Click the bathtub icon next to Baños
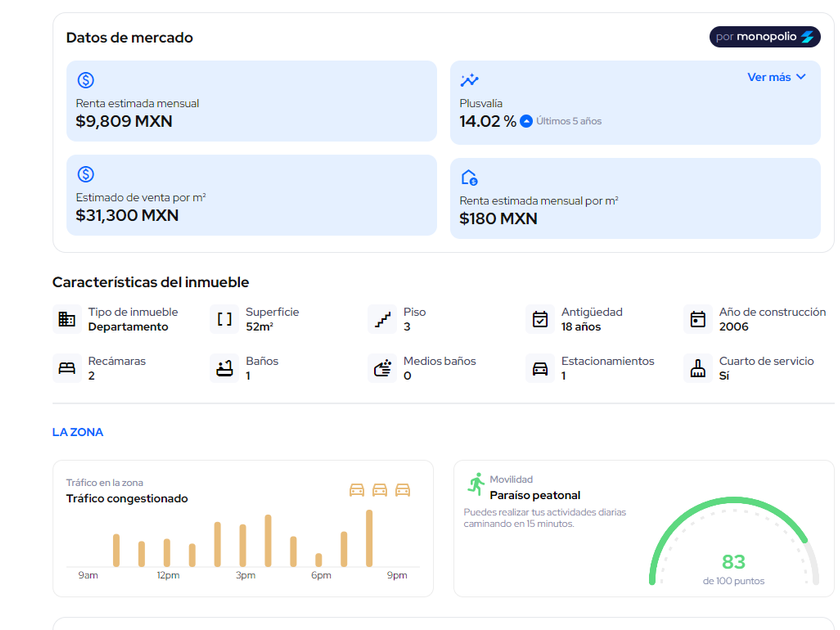Viewport: 840px width, 630px height. 225,368
